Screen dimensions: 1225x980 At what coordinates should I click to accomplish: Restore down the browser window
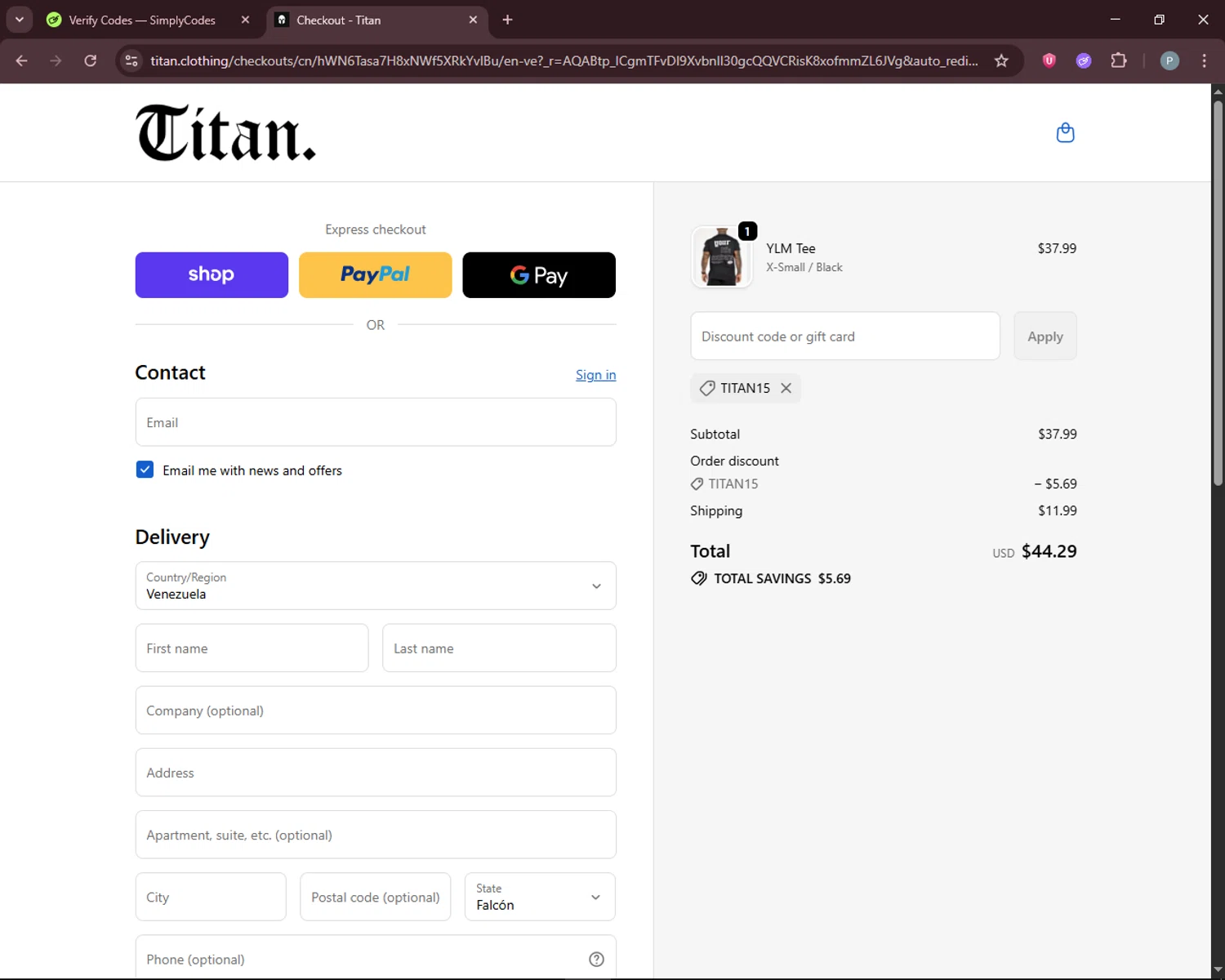point(1159,20)
